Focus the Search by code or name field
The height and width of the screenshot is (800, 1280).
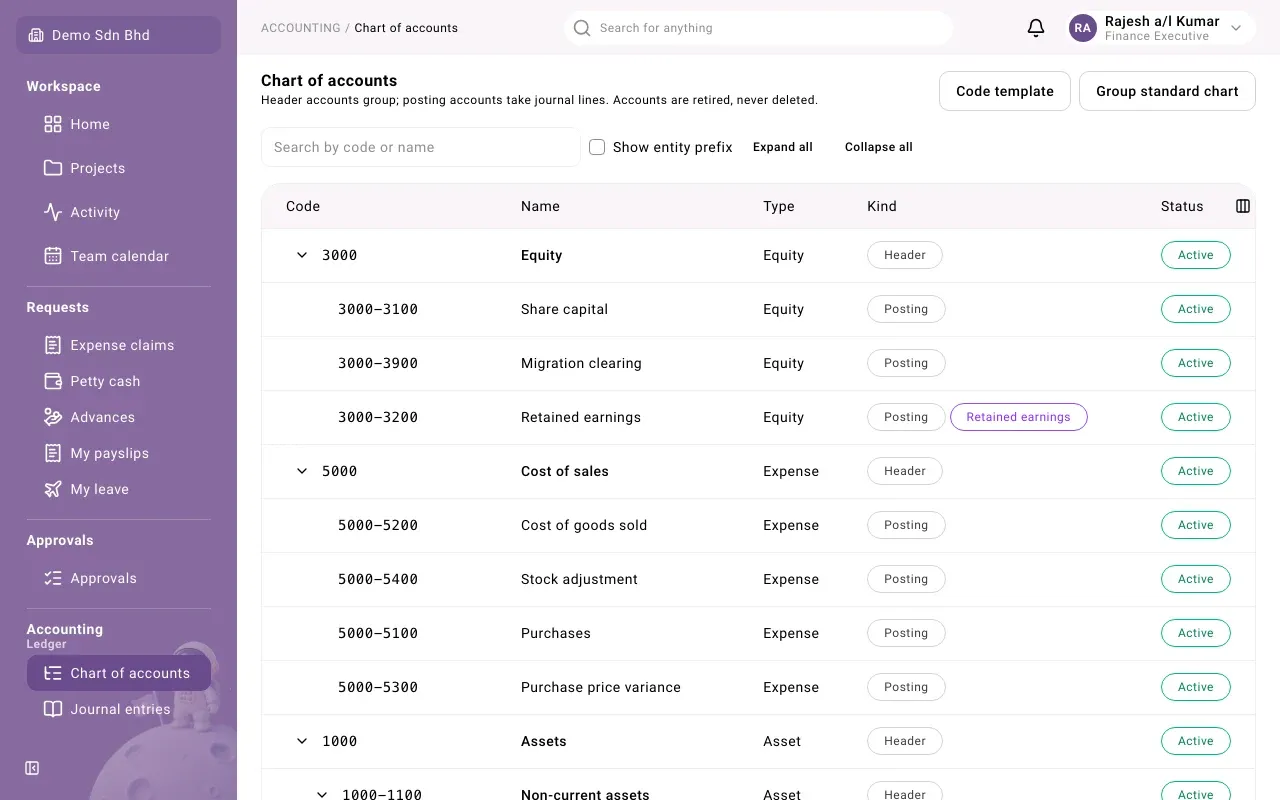pyautogui.click(x=421, y=147)
